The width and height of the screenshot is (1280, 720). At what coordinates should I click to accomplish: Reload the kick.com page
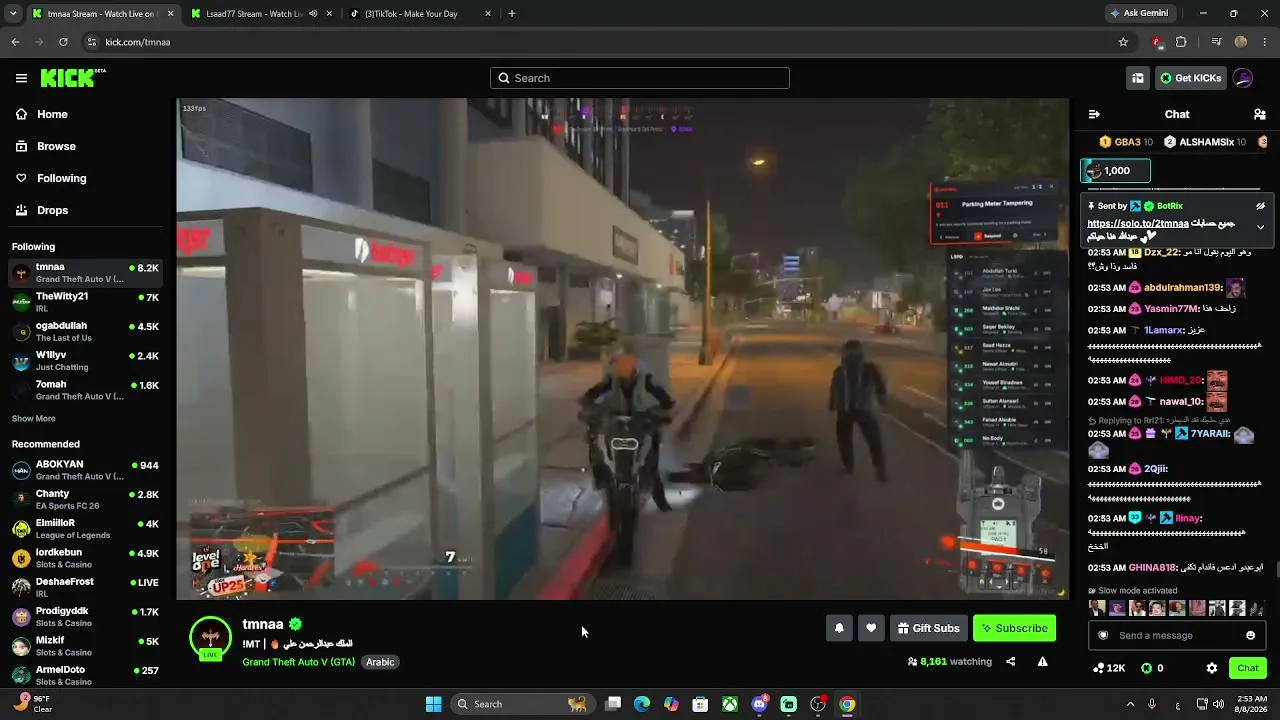pos(63,42)
